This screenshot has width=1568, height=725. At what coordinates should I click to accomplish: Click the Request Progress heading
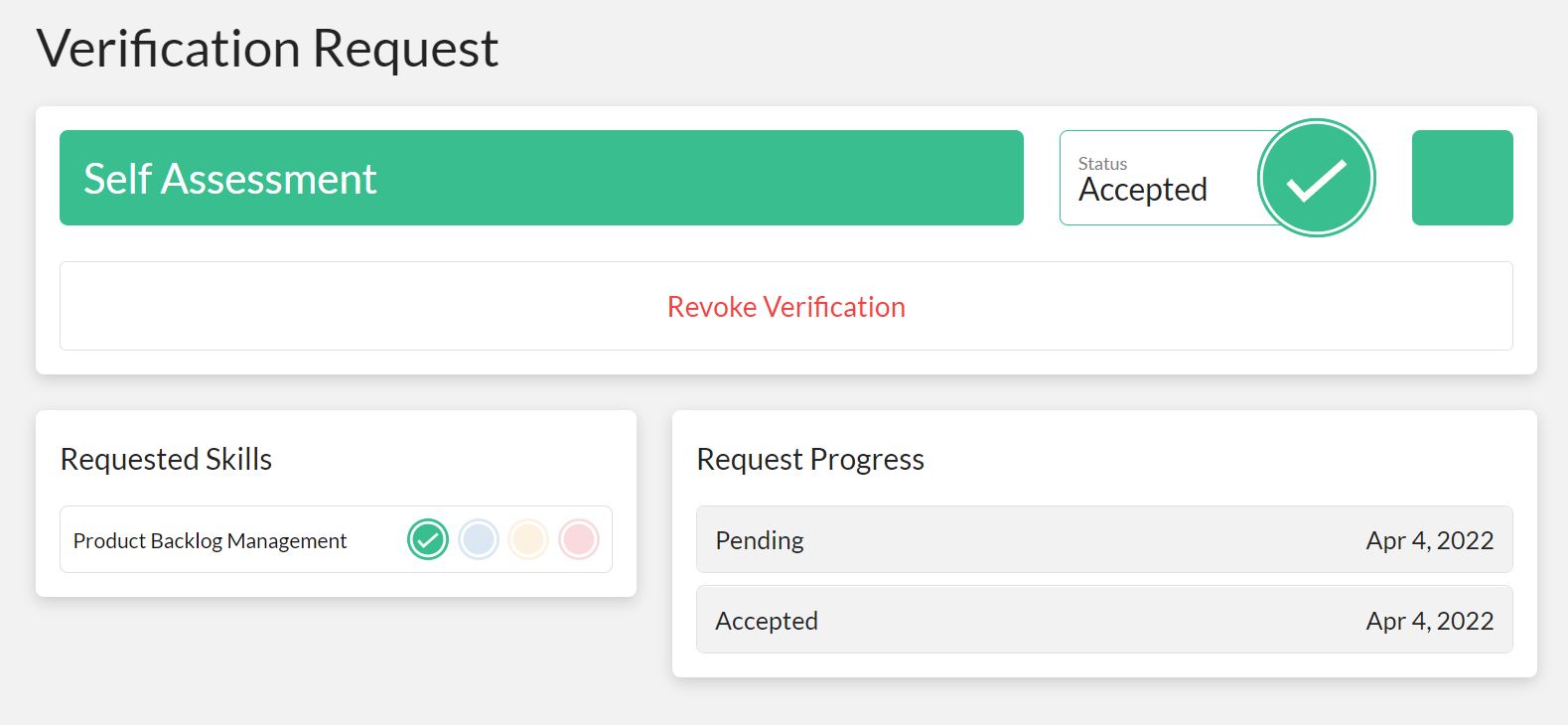point(810,459)
